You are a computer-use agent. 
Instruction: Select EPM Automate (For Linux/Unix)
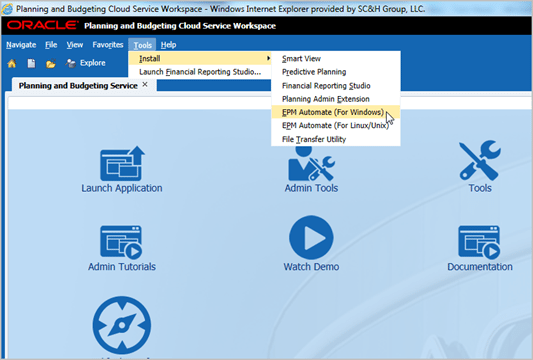(336, 125)
